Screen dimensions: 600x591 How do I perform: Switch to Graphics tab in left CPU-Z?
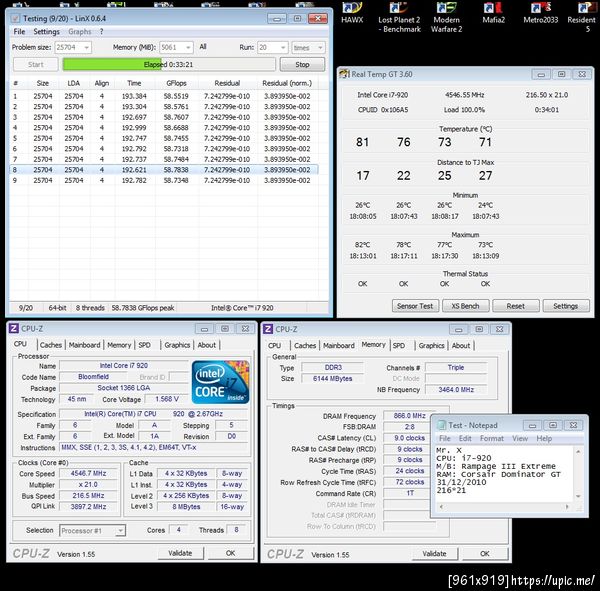177,345
